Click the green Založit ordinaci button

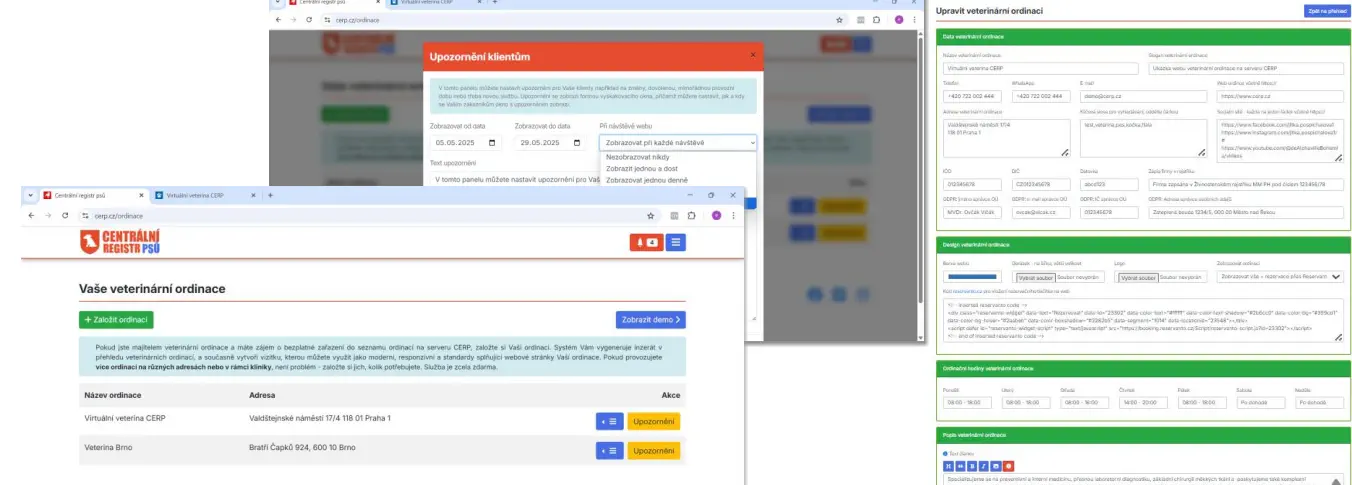116,320
